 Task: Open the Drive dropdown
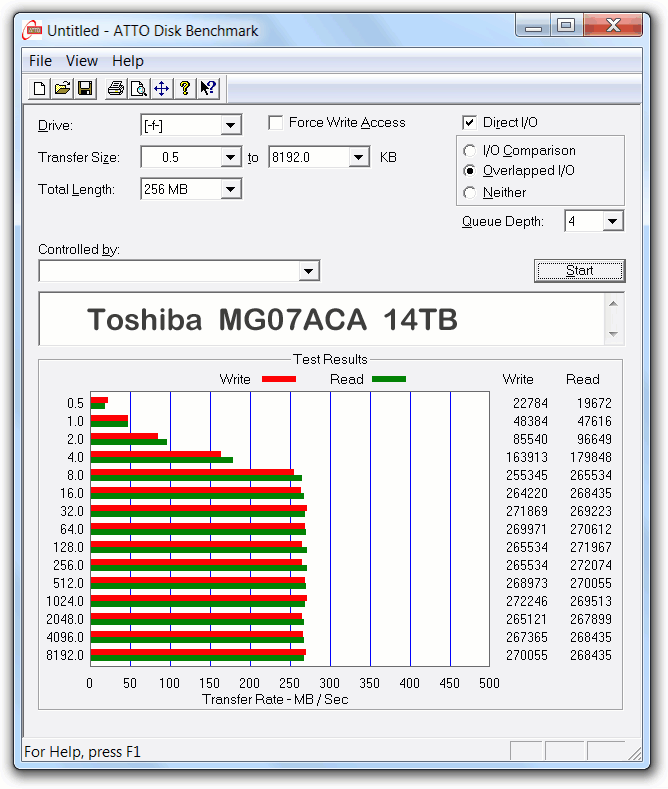click(x=230, y=125)
